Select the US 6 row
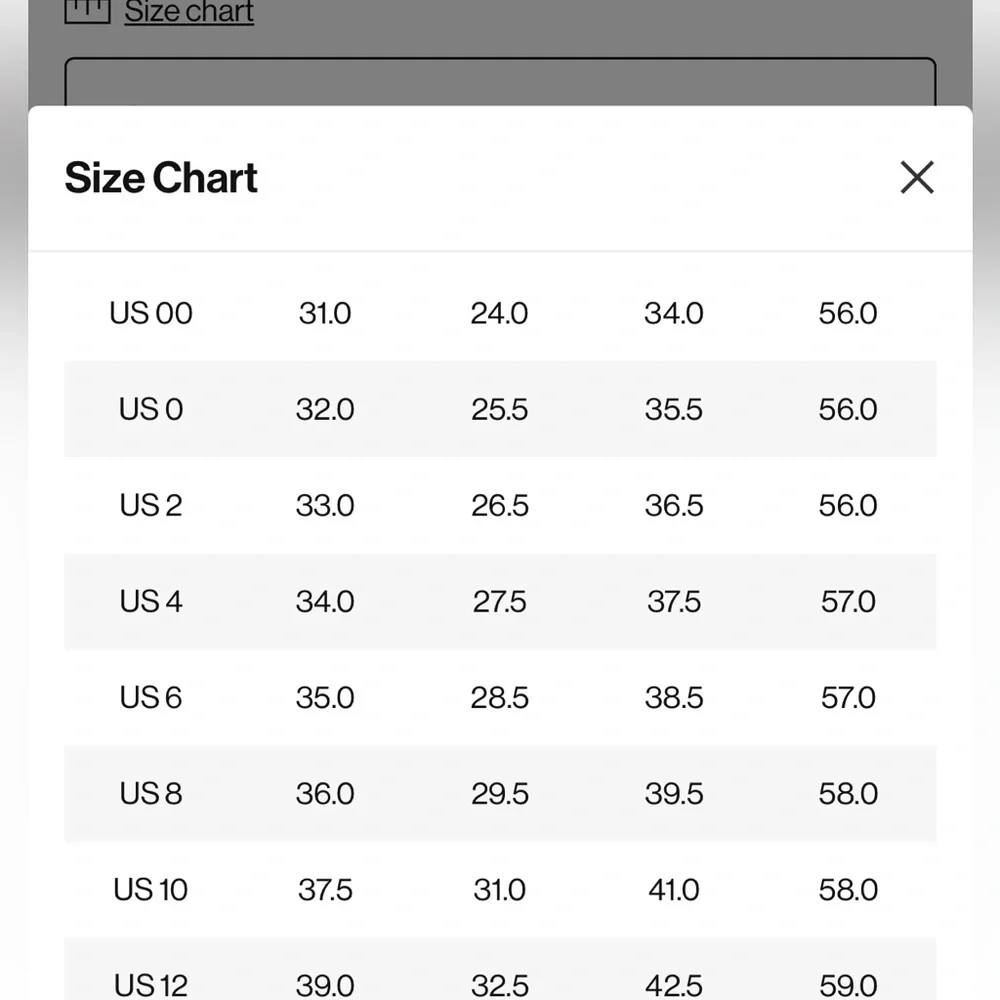This screenshot has height=1000, width=1000. pyautogui.click(x=151, y=697)
